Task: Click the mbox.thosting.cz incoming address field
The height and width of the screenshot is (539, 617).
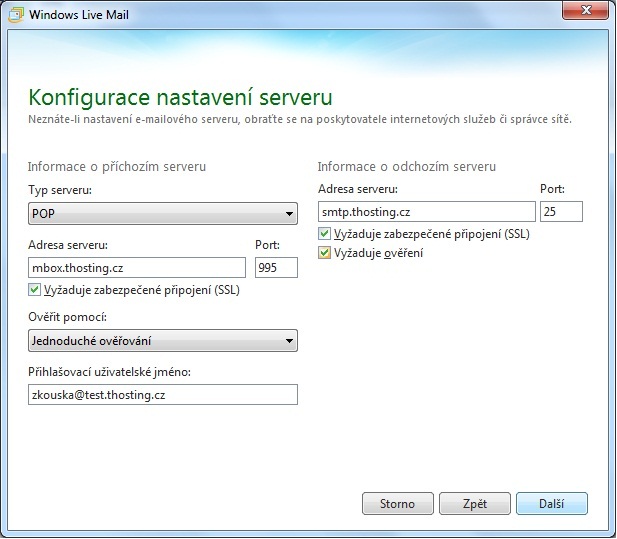Action: [x=136, y=267]
